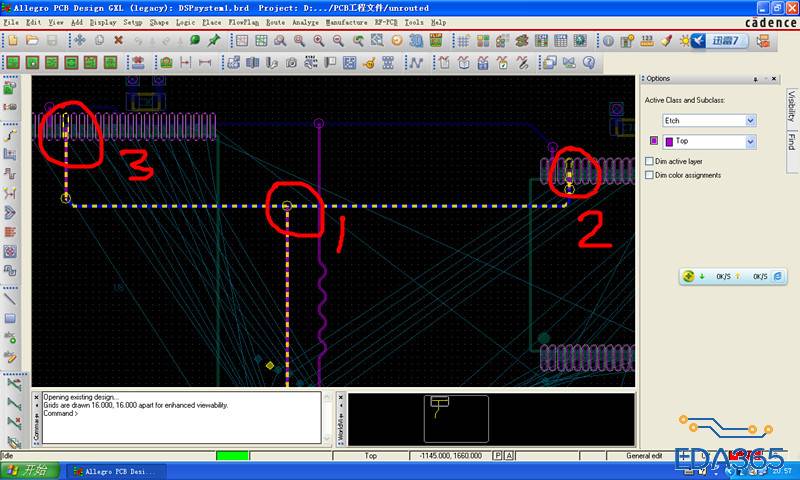Open the Find side tab
The image size is (800, 480).
click(x=791, y=141)
